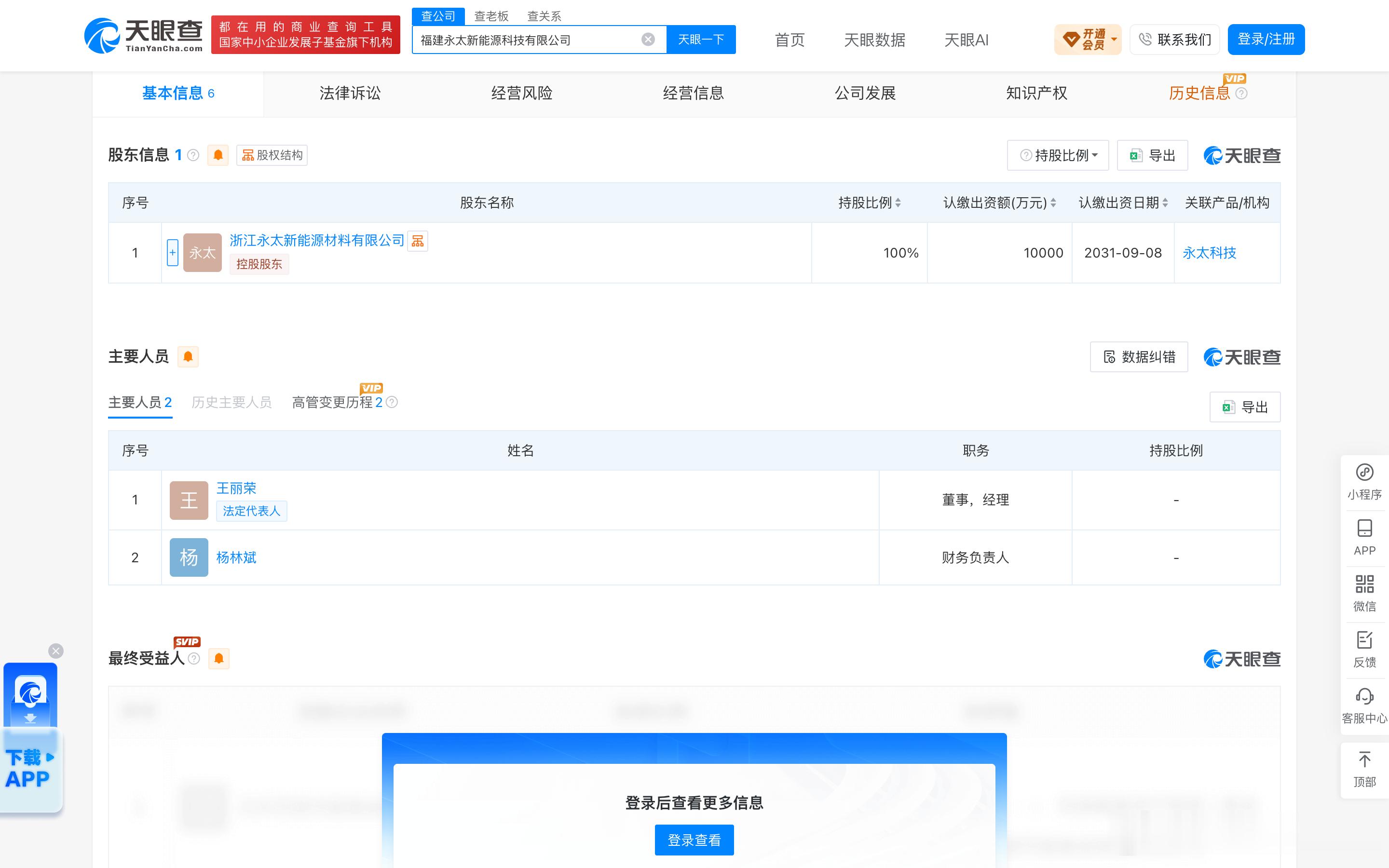The width and height of the screenshot is (1389, 868).
Task: Click the 天眼一下 search button
Action: 701,39
